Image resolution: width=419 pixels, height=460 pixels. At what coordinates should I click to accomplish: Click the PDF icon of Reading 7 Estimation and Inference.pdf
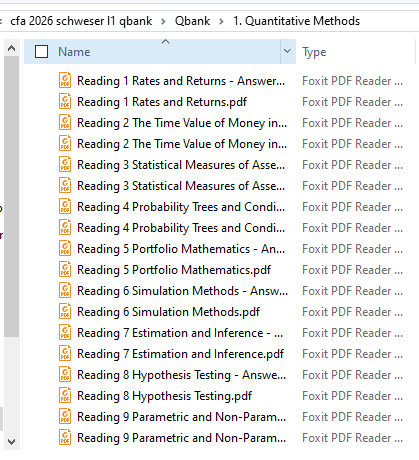point(65,354)
